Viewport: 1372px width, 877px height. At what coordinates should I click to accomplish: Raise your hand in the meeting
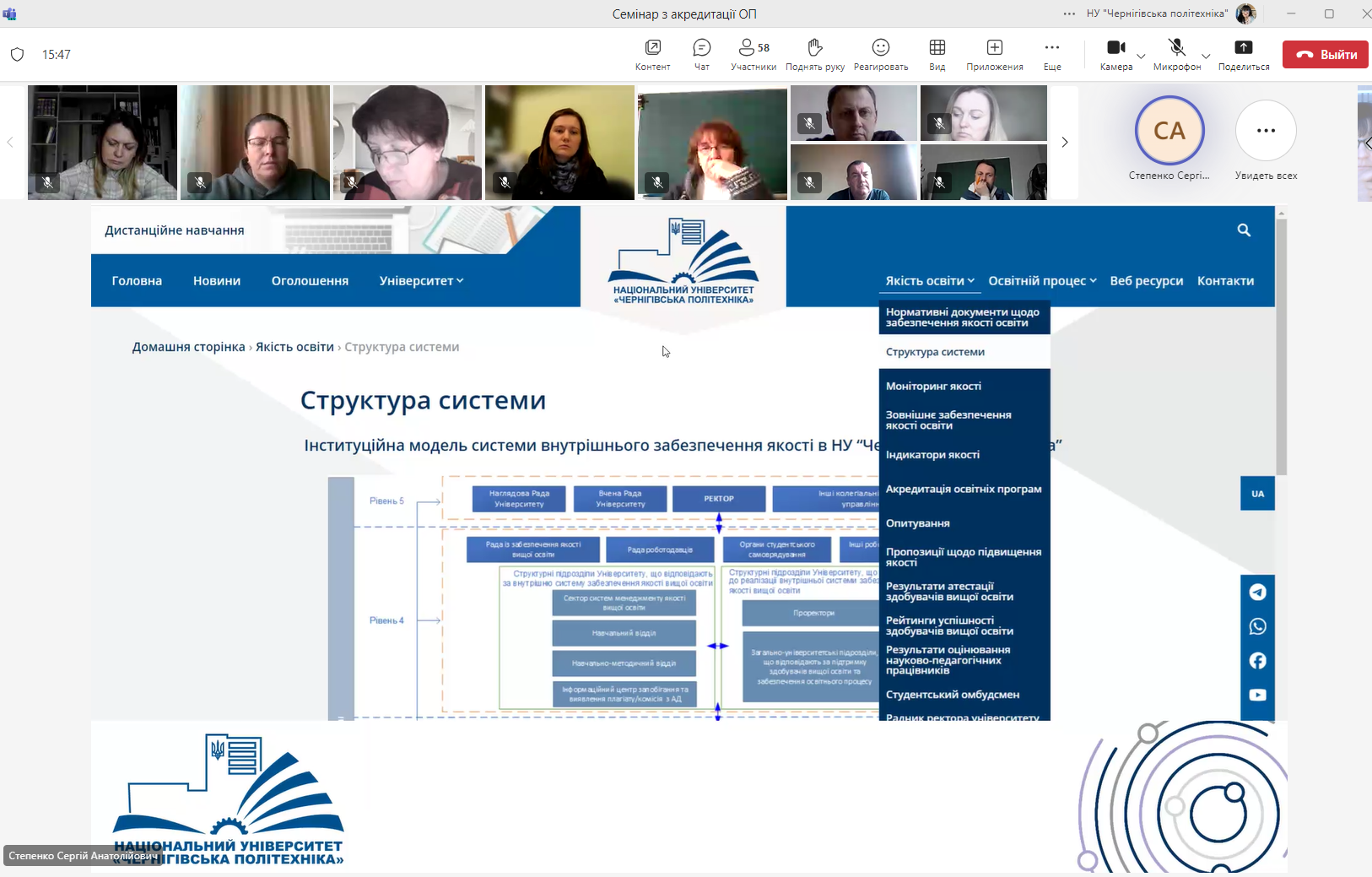(x=814, y=48)
